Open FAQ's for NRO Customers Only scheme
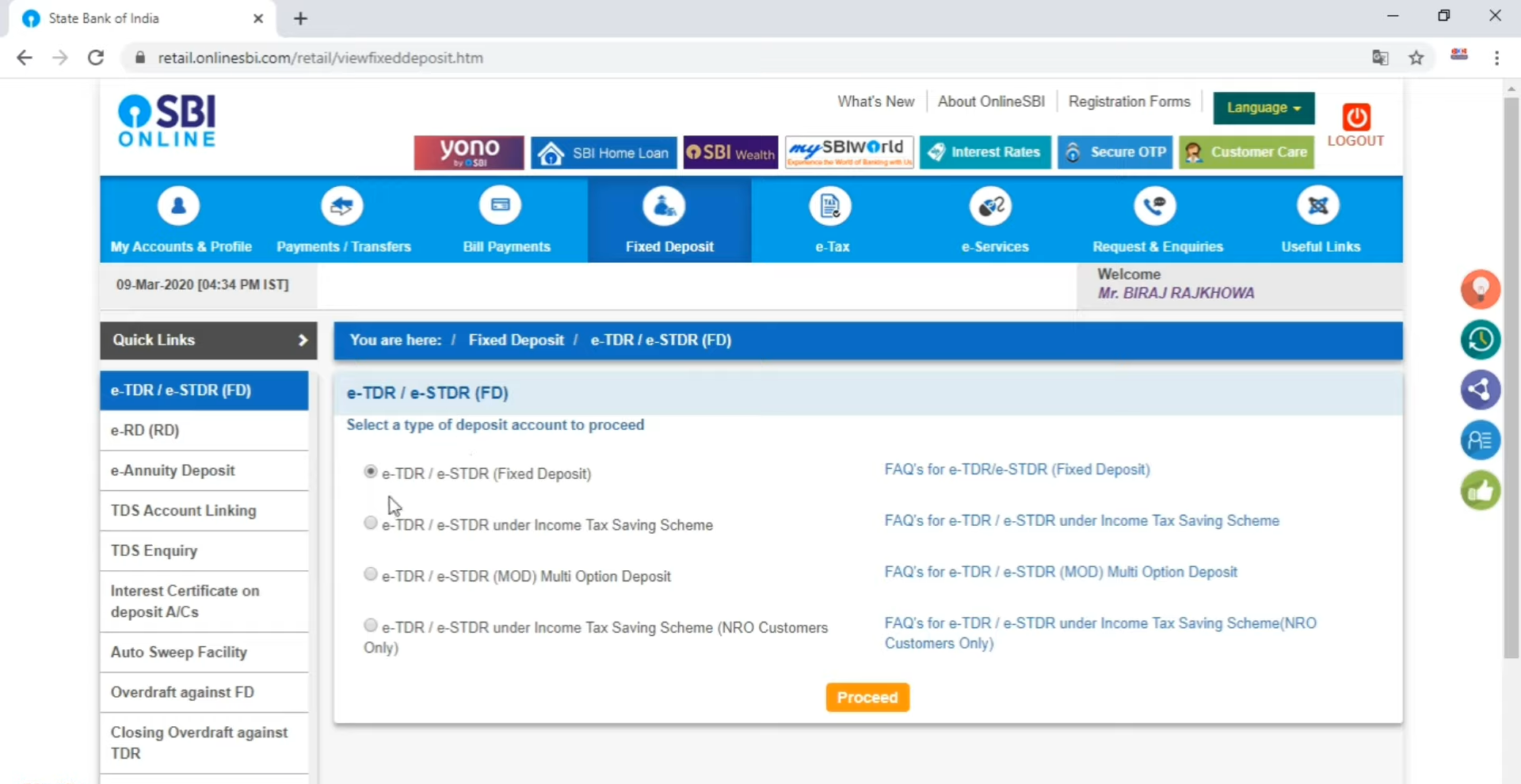This screenshot has height=784, width=1521. coord(1100,634)
